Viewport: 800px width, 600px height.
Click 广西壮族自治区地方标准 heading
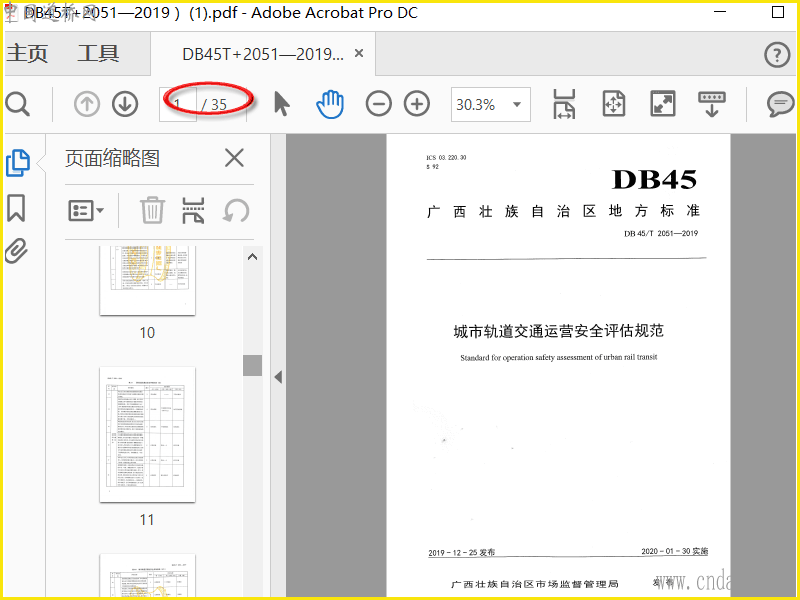563,211
